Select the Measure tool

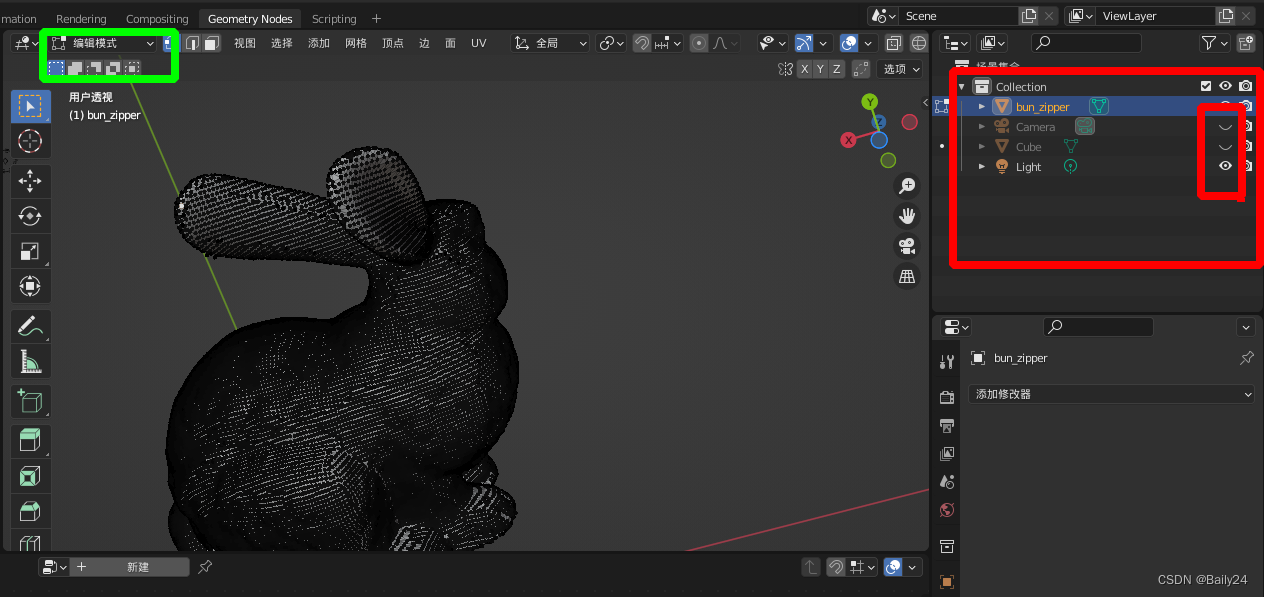pos(30,361)
